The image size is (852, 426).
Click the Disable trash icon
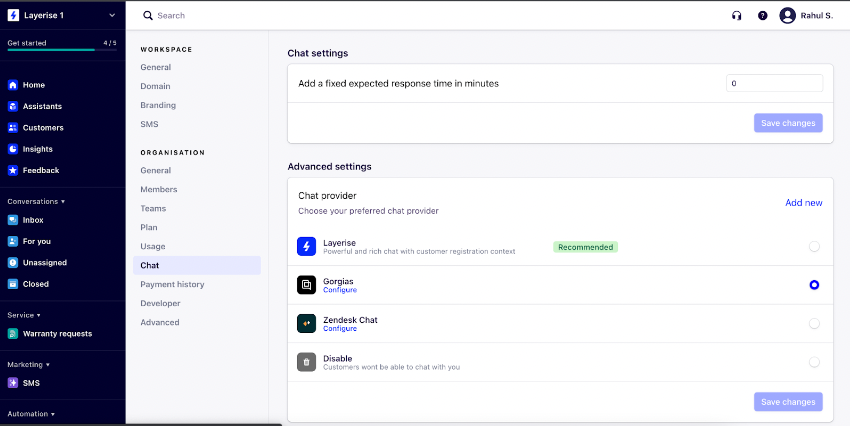coord(306,362)
